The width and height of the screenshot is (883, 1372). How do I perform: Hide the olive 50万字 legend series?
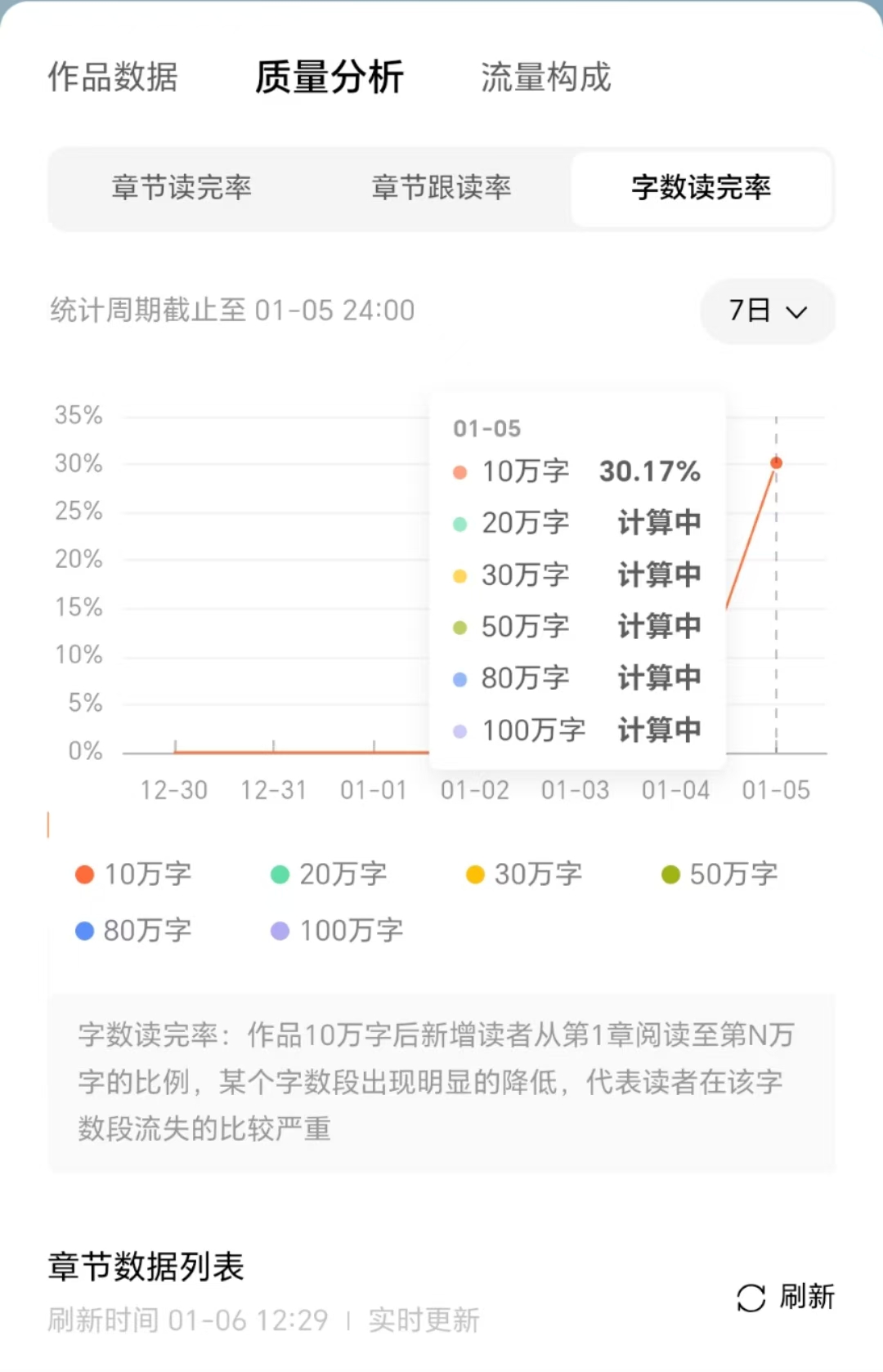719,874
